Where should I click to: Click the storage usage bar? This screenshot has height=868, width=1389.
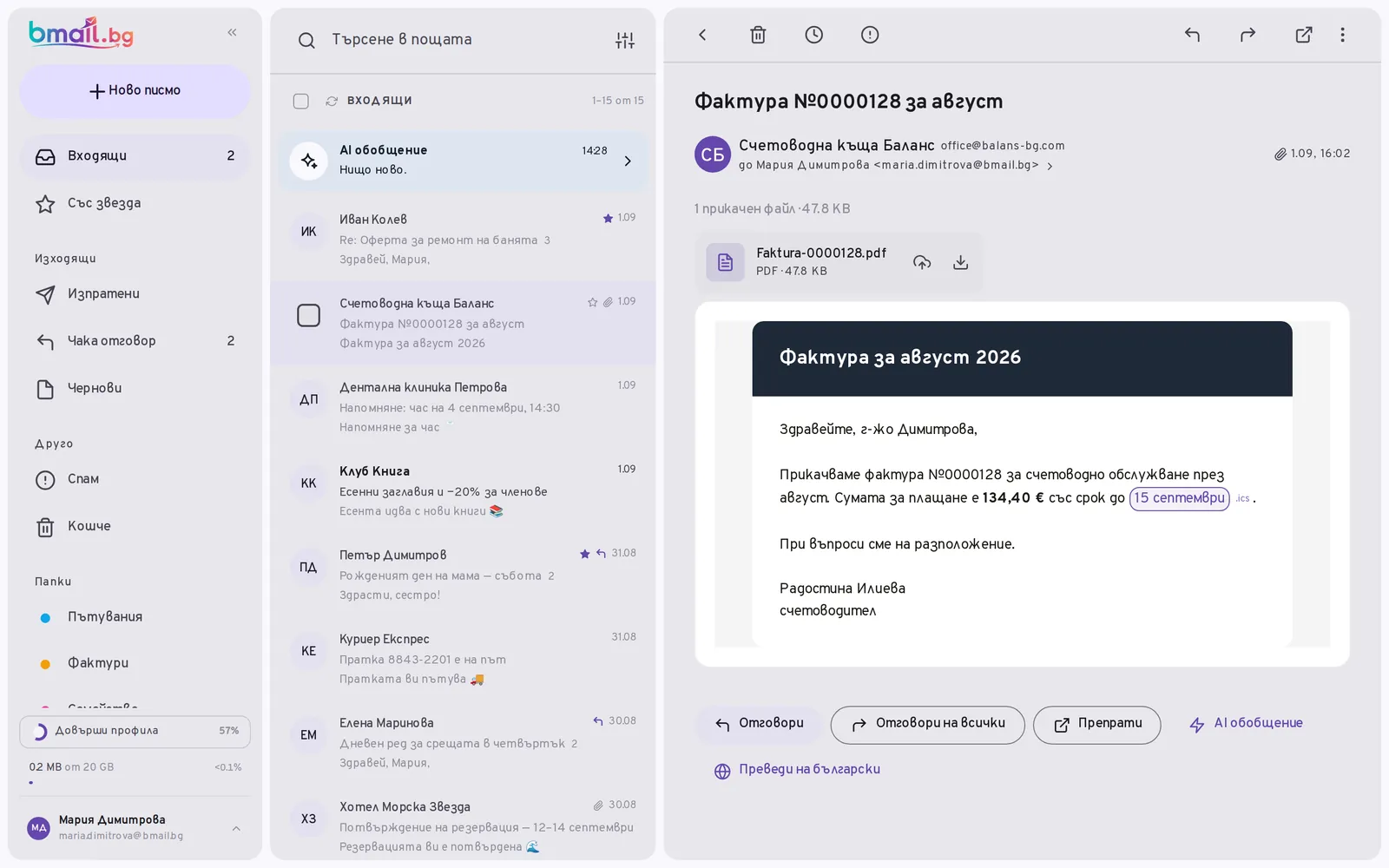135,782
